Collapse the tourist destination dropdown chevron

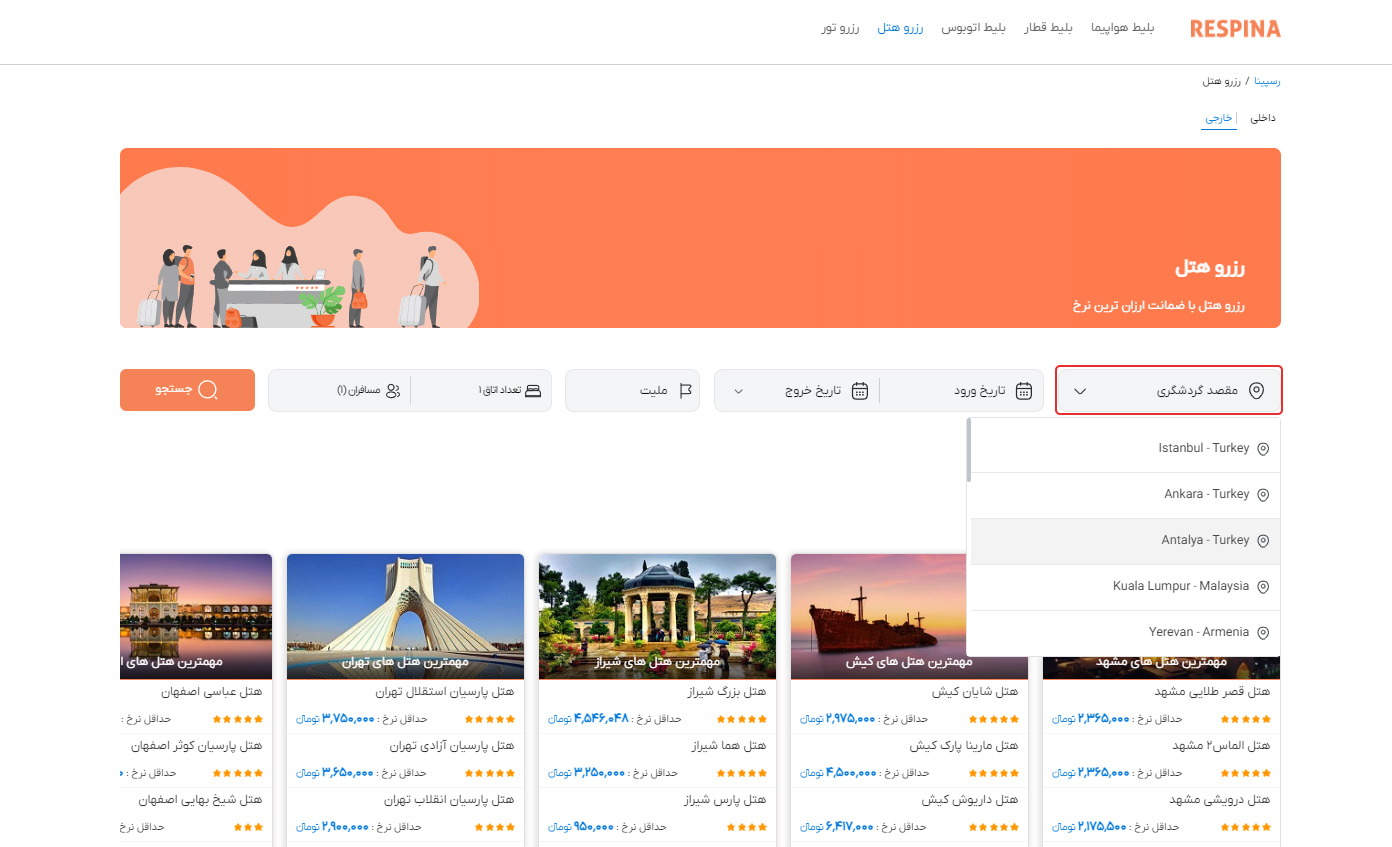(1080, 391)
